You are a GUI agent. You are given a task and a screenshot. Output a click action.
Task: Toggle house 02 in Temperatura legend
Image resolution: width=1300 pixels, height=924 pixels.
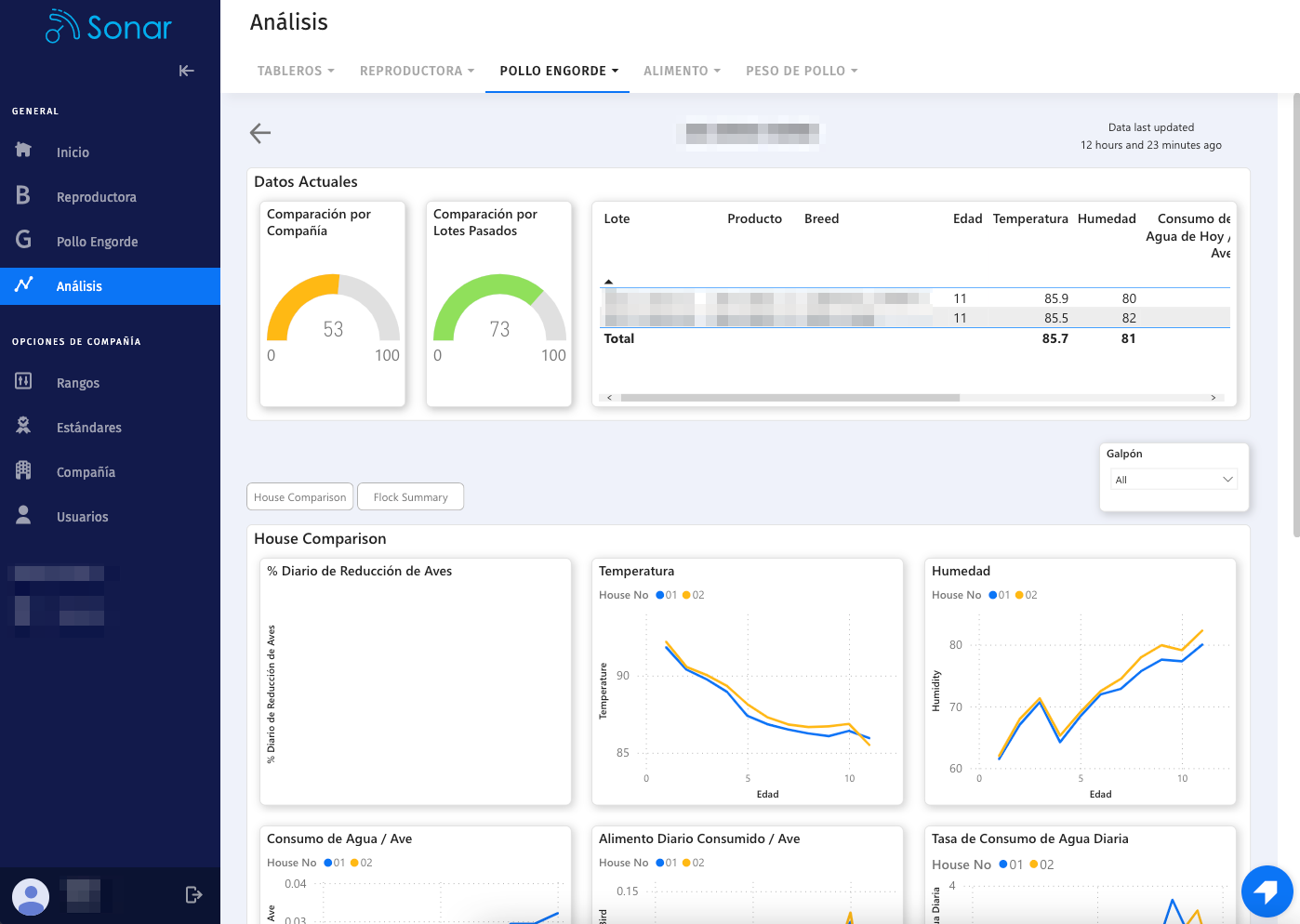pyautogui.click(x=694, y=595)
